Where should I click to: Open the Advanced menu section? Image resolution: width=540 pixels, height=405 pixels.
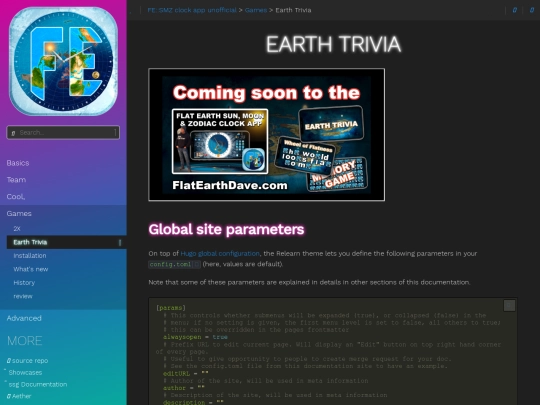pos(24,318)
